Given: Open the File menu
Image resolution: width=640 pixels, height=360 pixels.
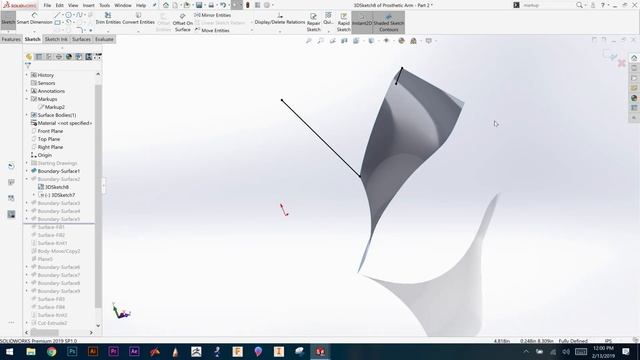Looking at the screenshot, I should coord(47,5).
